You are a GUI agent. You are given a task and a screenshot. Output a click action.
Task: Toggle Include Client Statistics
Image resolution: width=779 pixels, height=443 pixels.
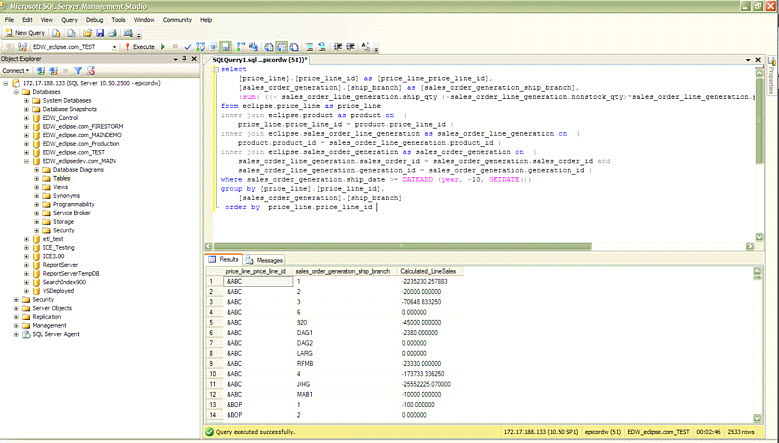pos(253,47)
